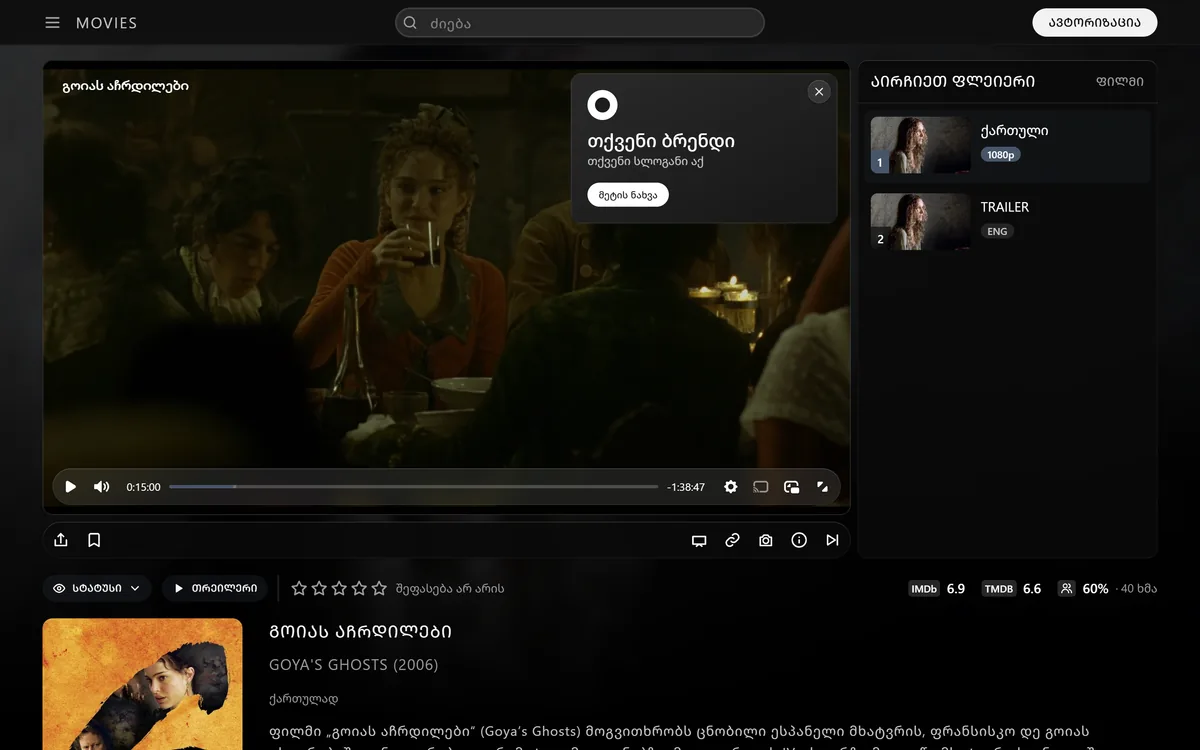Enable picture-in-picture mode icon
Screen dimensions: 1200x750
792,487
